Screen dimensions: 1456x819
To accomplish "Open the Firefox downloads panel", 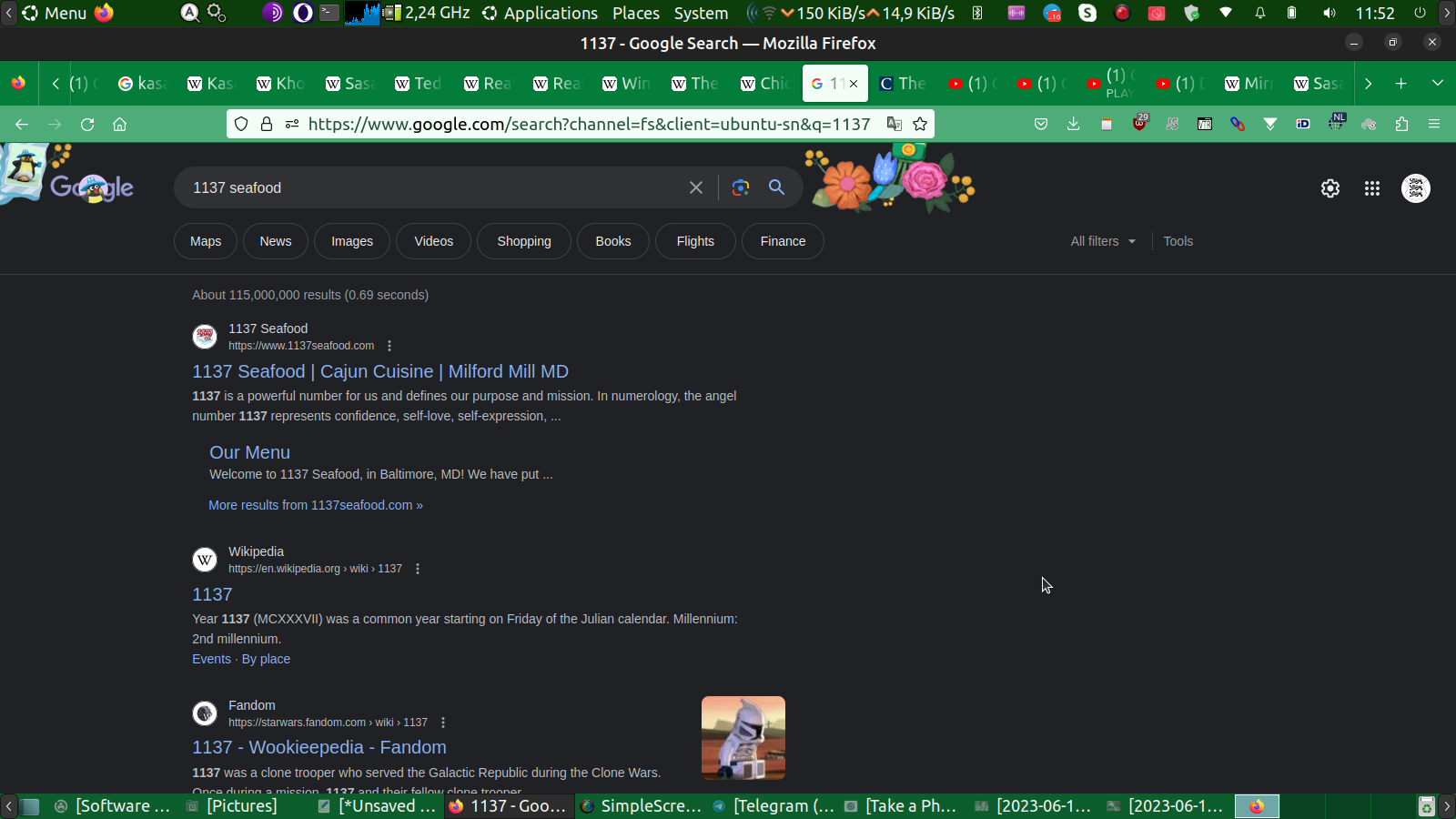I will [1074, 124].
